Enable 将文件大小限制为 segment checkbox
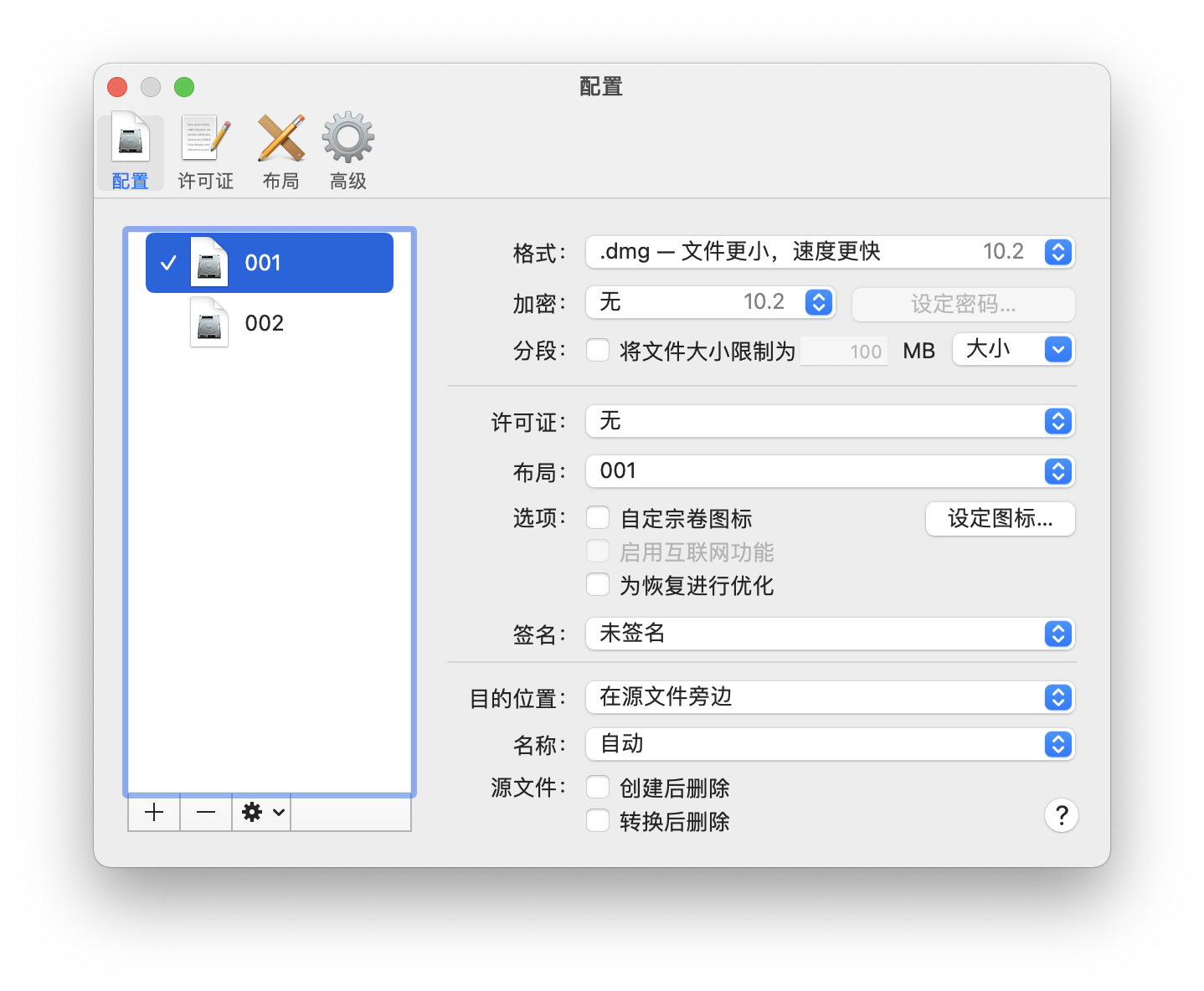 point(598,350)
